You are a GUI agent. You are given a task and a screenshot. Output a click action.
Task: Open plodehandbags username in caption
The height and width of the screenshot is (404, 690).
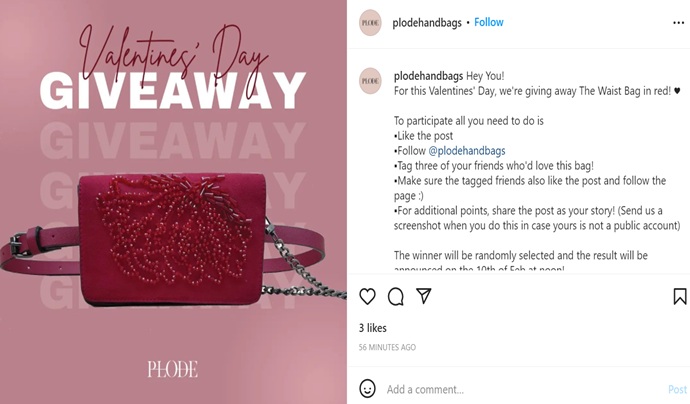428,76
